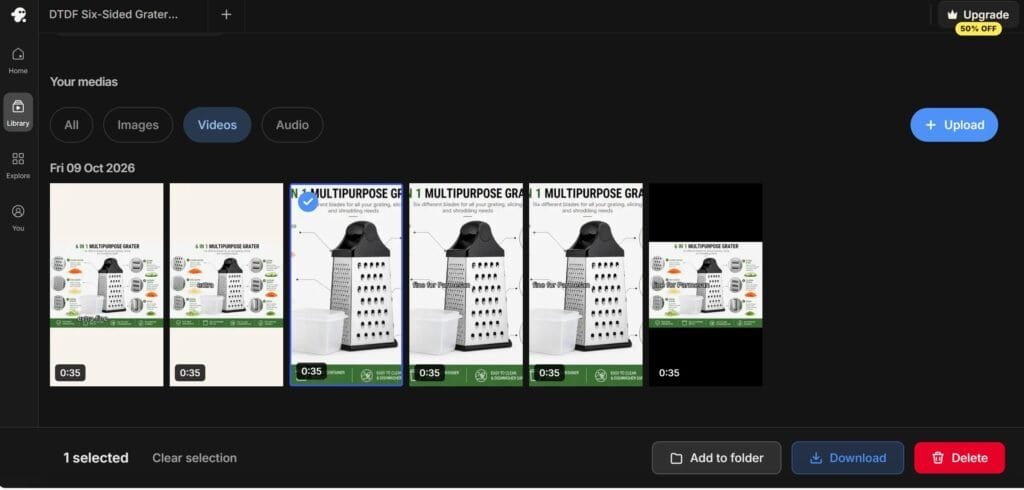Download the selected video
The image size is (1024, 490).
[848, 458]
